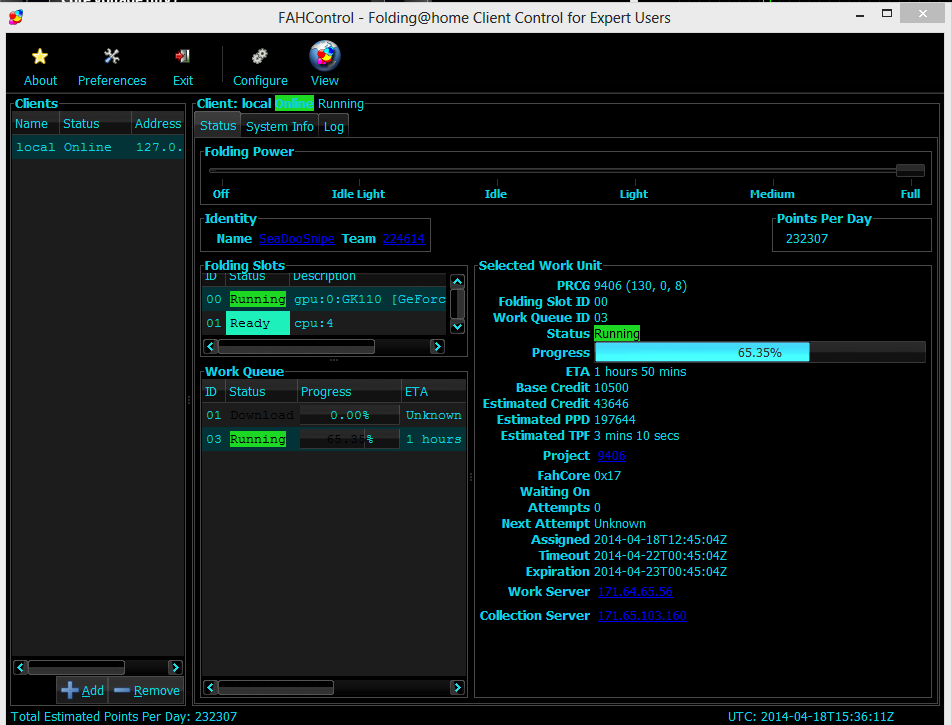Click the FAHControl app icon in title bar
Screen dimensions: 952x725
pyautogui.click(x=16, y=17)
